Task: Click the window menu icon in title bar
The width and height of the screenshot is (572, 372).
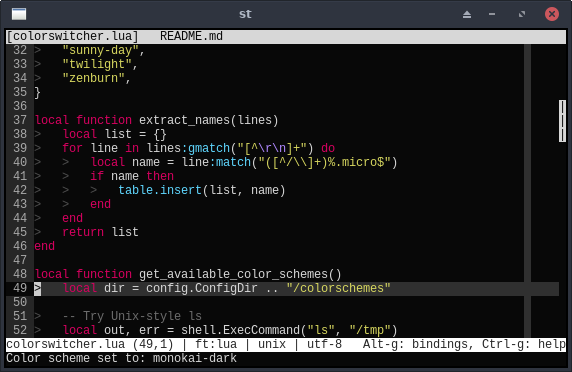Action: 19,14
